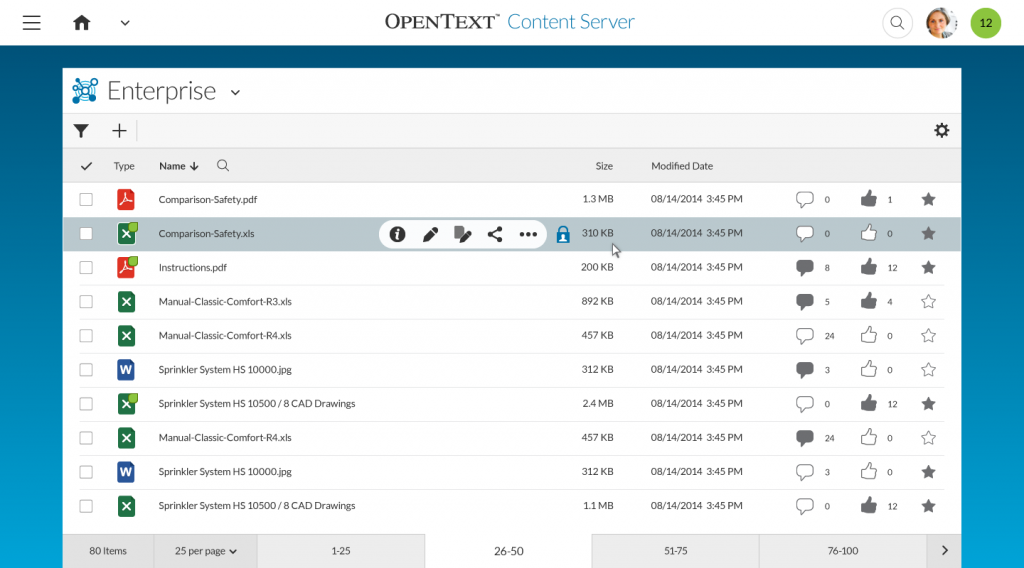This screenshot has height=568, width=1024.
Task: Toggle star on Instructions.pdf
Action: 928,267
